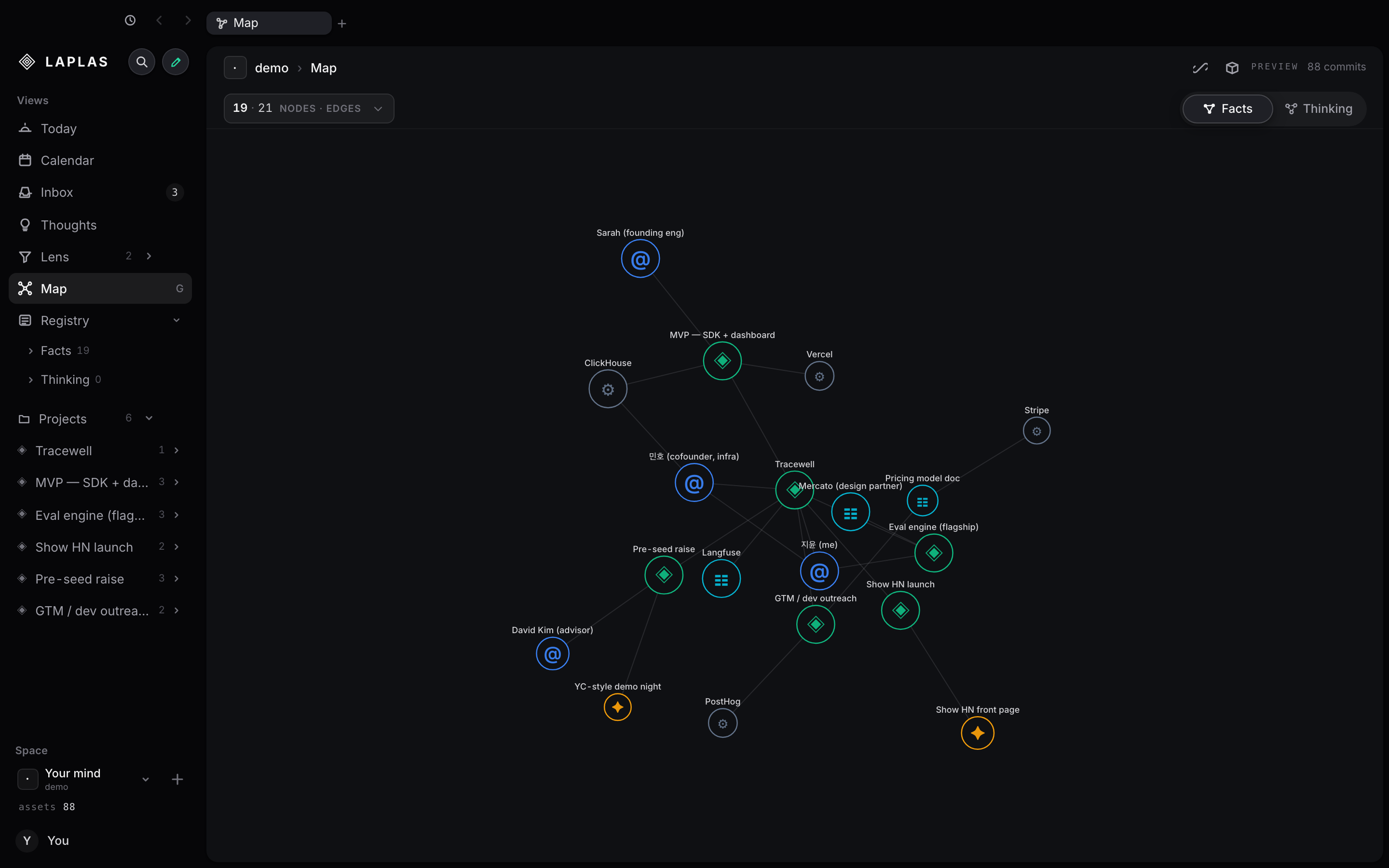The height and width of the screenshot is (868, 1389).
Task: Switch graph to Thinking mode
Action: [1319, 109]
